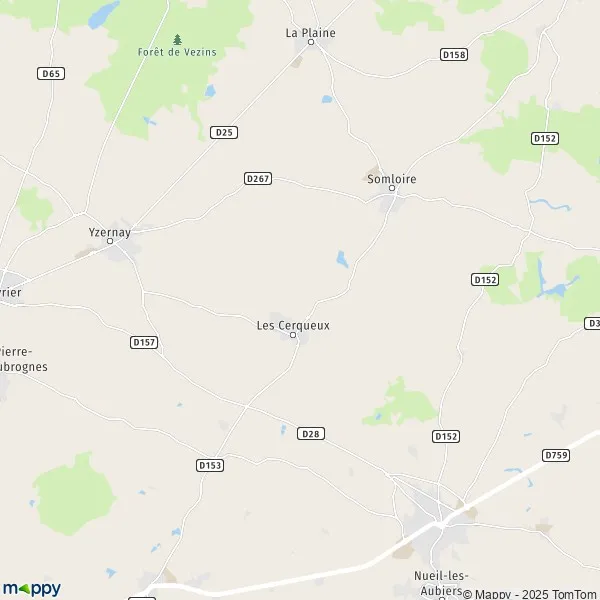Select the Somloire town marker

392,188
